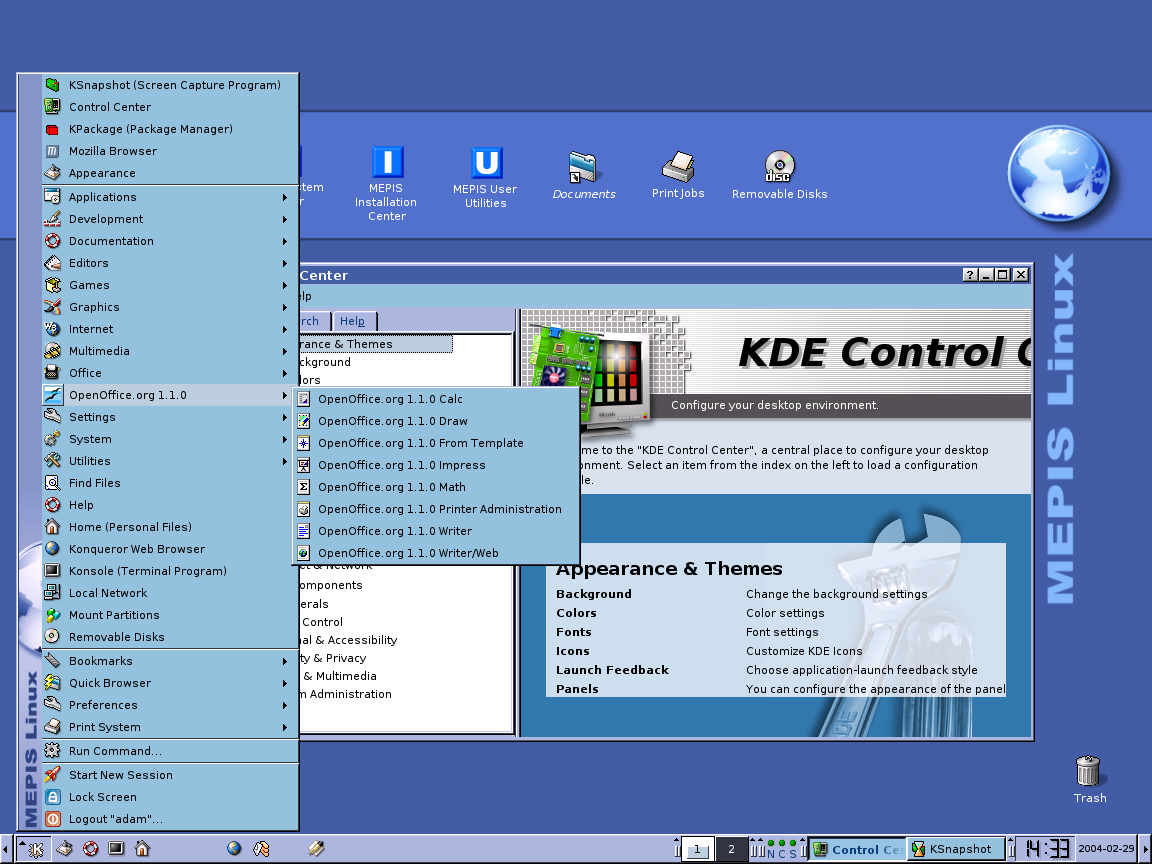Click the Panels link in Control Center

click(x=577, y=689)
